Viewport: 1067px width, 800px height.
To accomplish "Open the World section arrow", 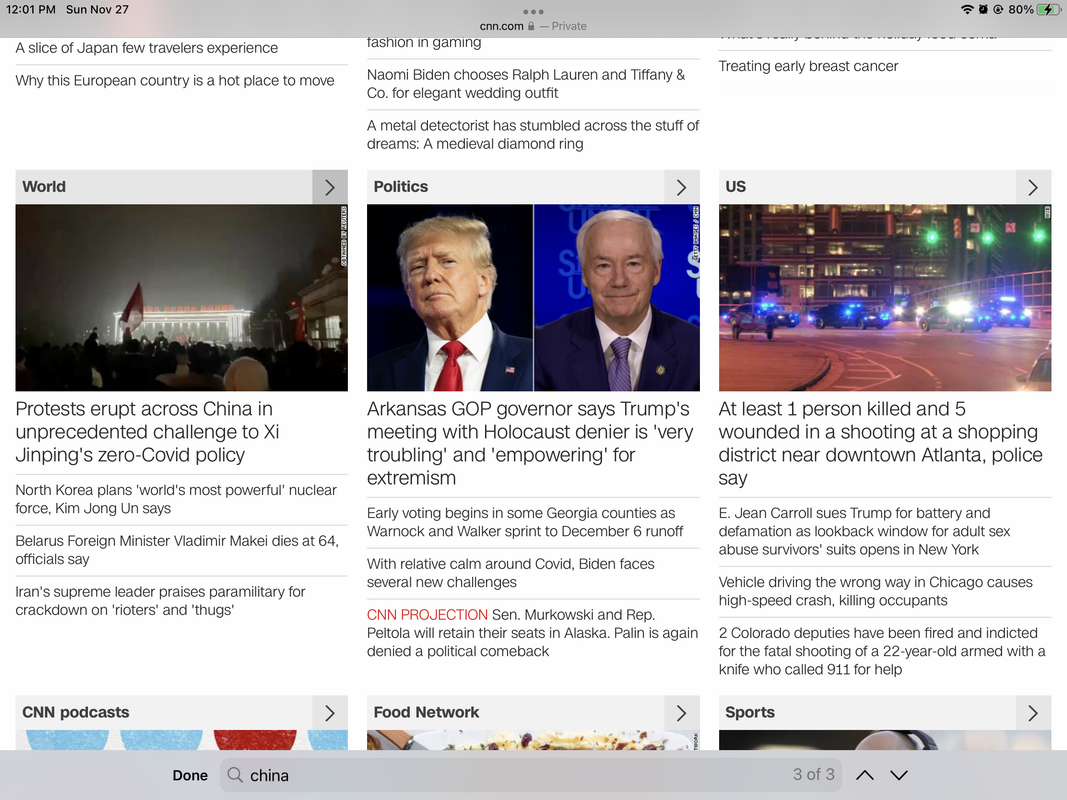I will click(x=330, y=187).
